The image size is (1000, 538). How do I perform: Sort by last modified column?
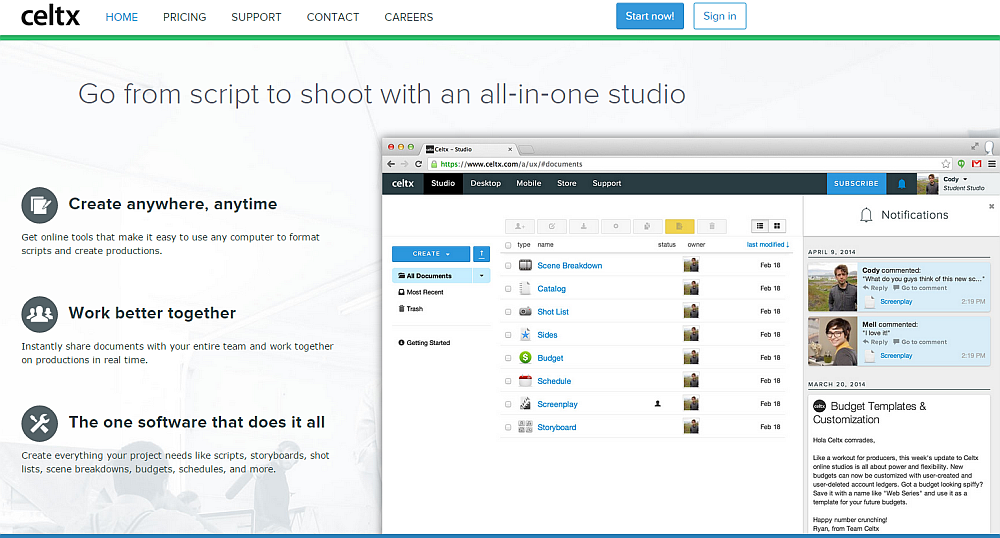768,245
